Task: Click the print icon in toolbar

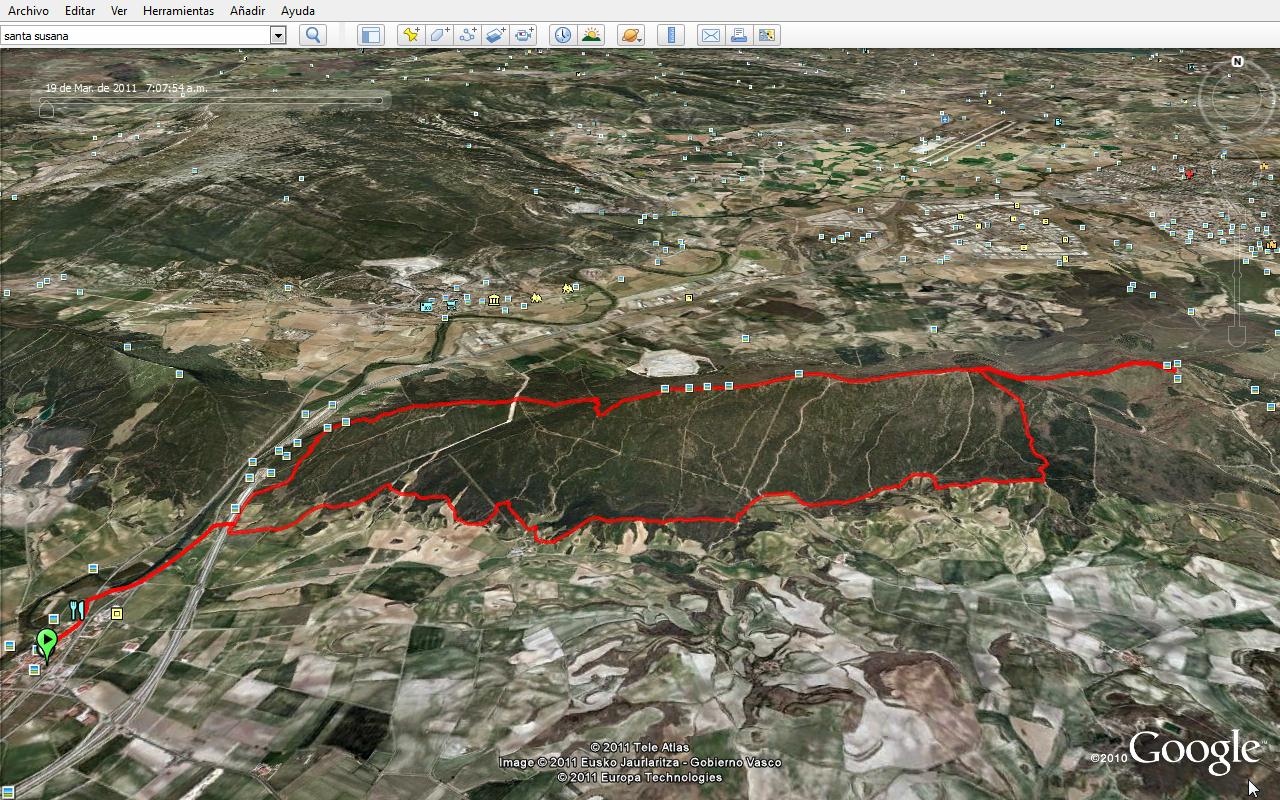Action: pos(739,35)
